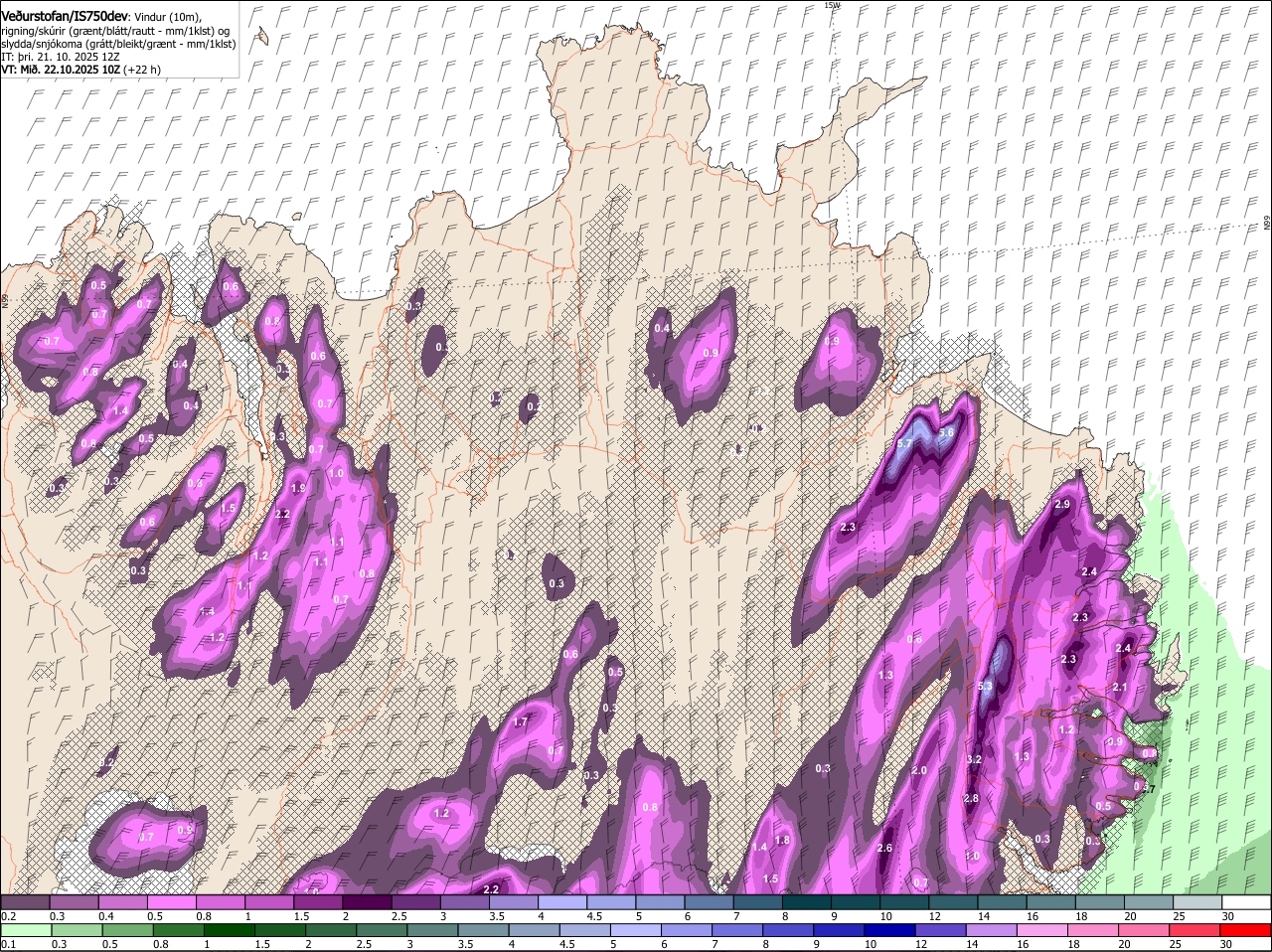
Task: Pick the crimson 25–30 swatch in lower legend
Action: [1194, 930]
